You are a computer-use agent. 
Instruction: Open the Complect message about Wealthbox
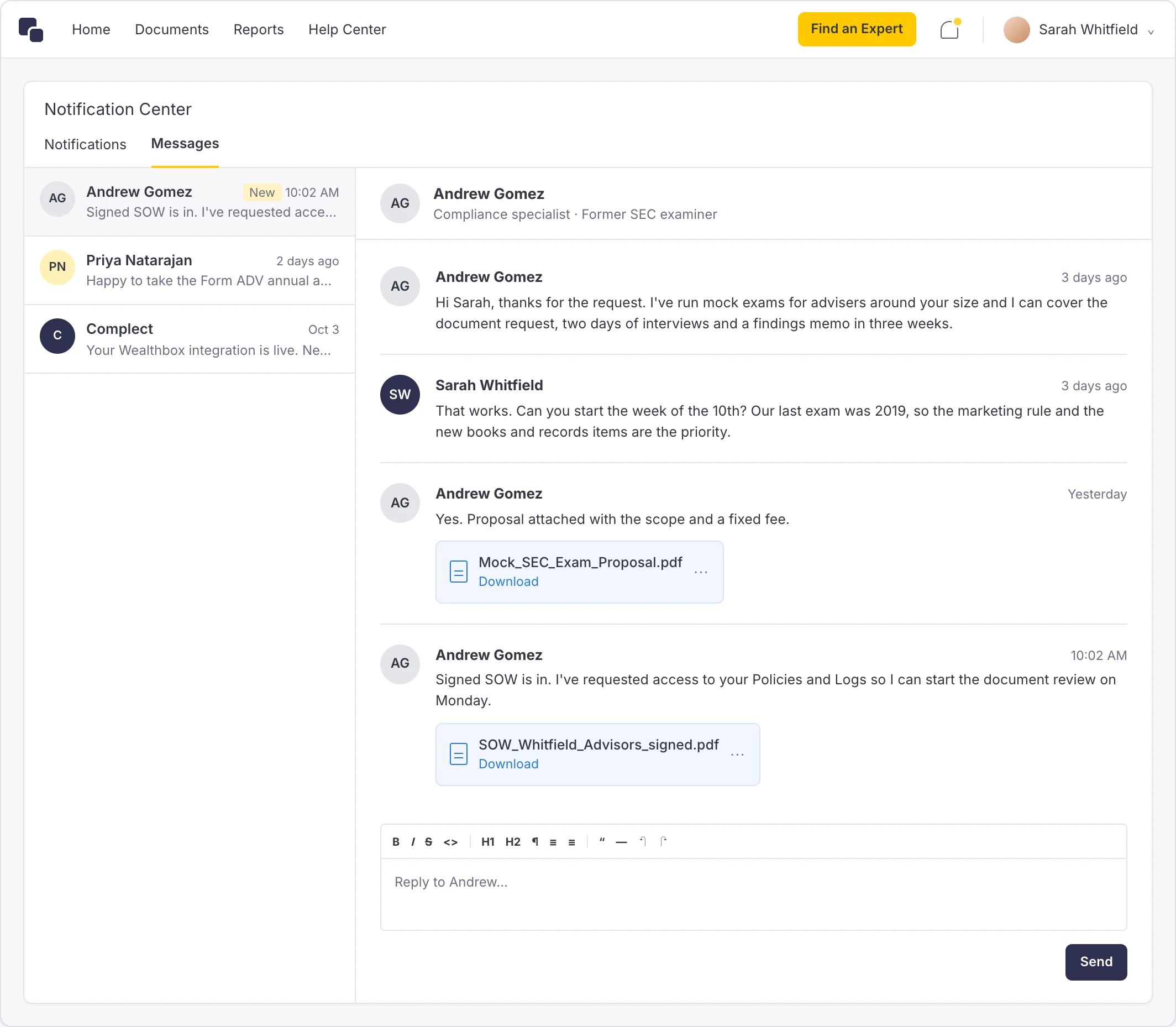[190, 339]
